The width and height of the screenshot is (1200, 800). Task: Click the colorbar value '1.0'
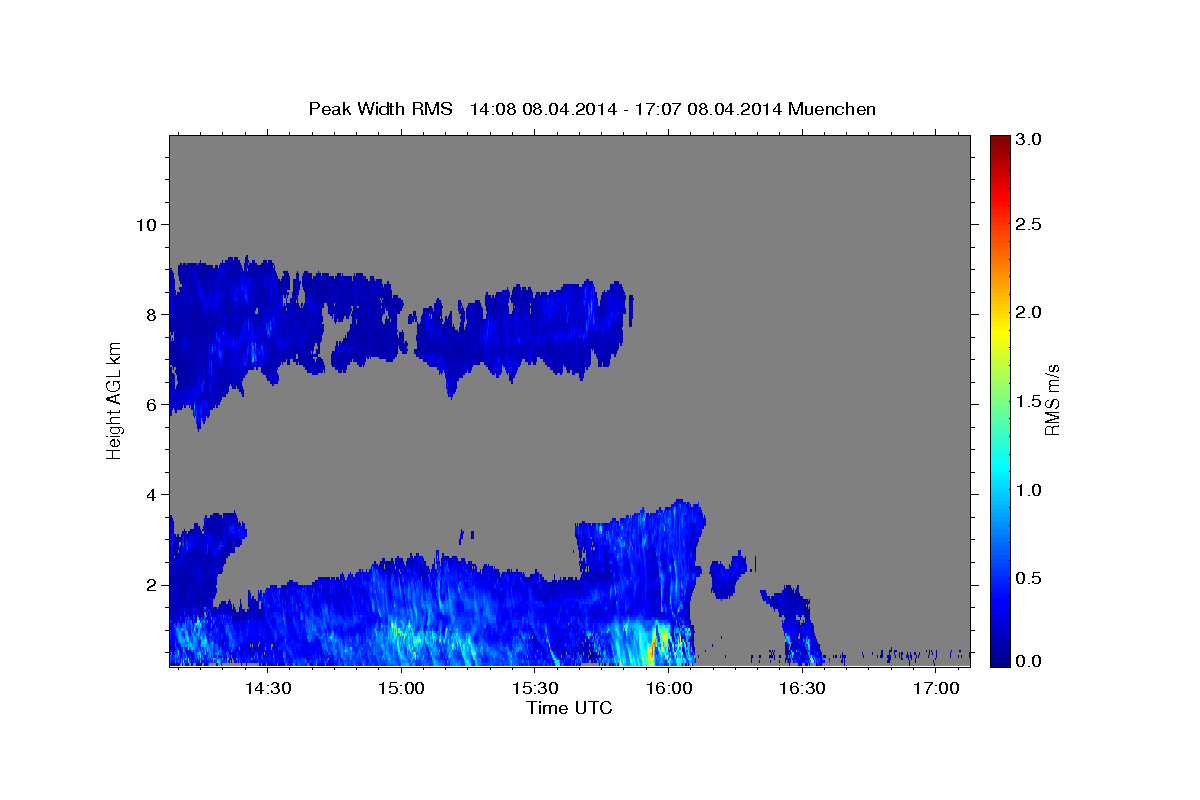click(1029, 490)
